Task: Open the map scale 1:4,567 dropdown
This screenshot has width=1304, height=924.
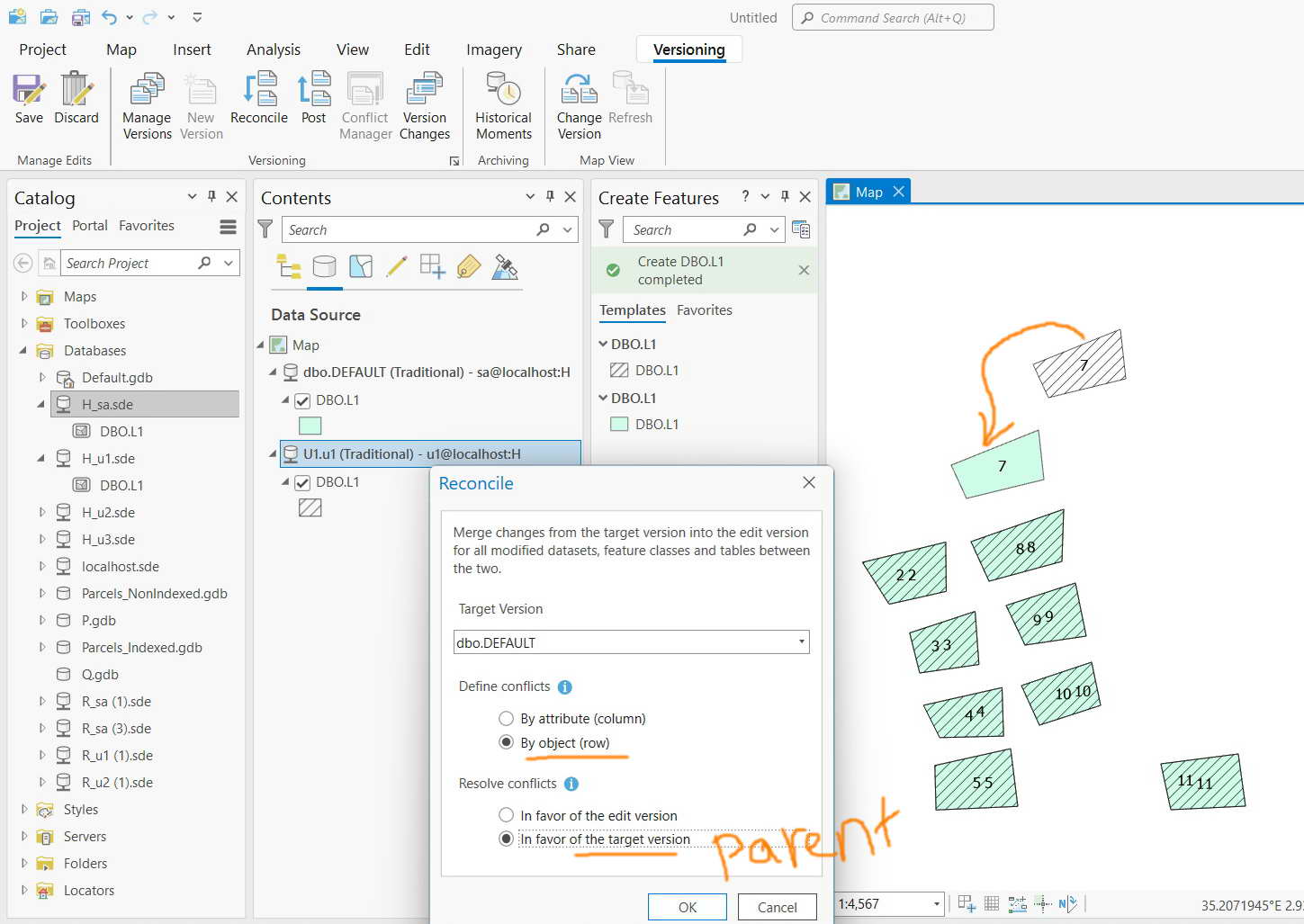Action: (937, 904)
